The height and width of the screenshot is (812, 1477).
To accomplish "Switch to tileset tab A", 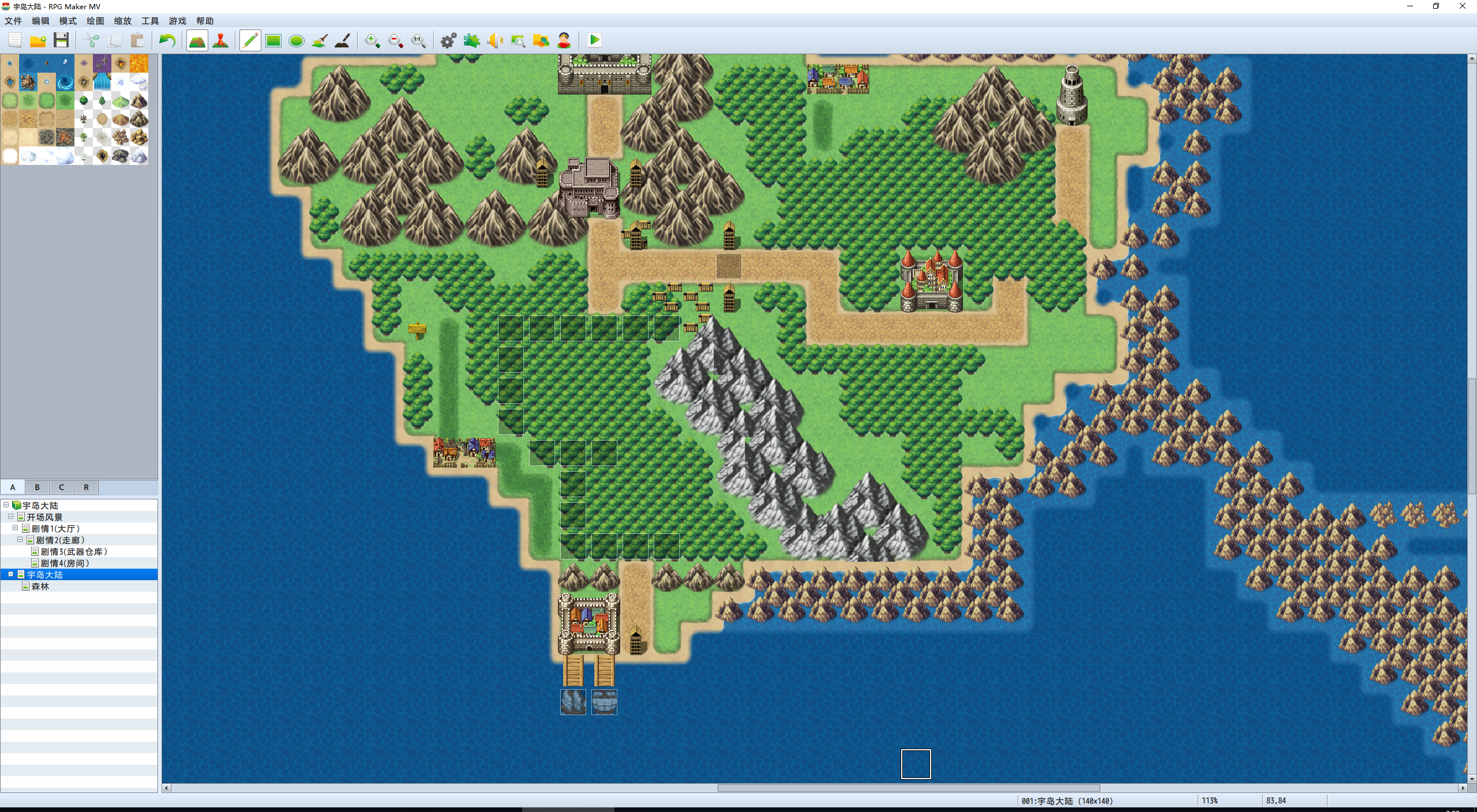I will tap(13, 487).
